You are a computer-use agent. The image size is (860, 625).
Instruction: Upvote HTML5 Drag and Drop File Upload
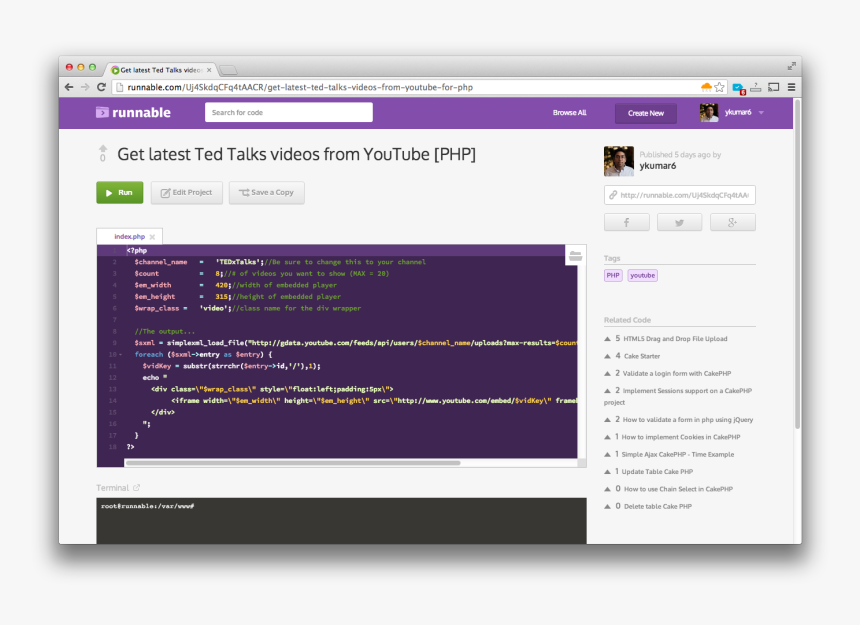pos(607,339)
